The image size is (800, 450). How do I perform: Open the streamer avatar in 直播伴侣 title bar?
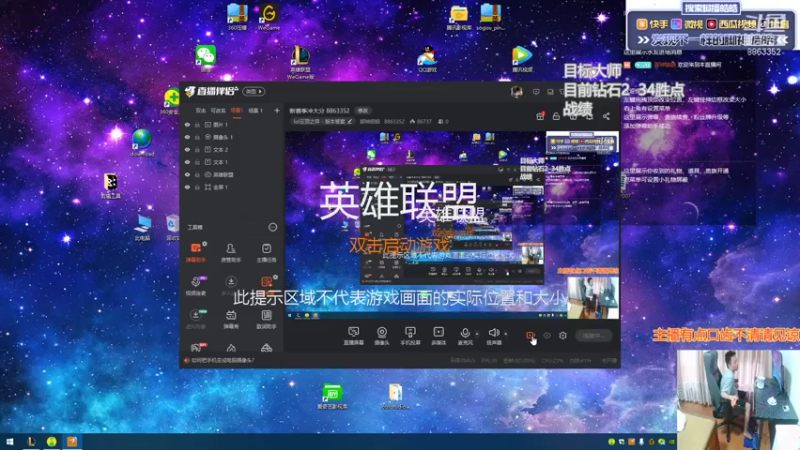(516, 92)
